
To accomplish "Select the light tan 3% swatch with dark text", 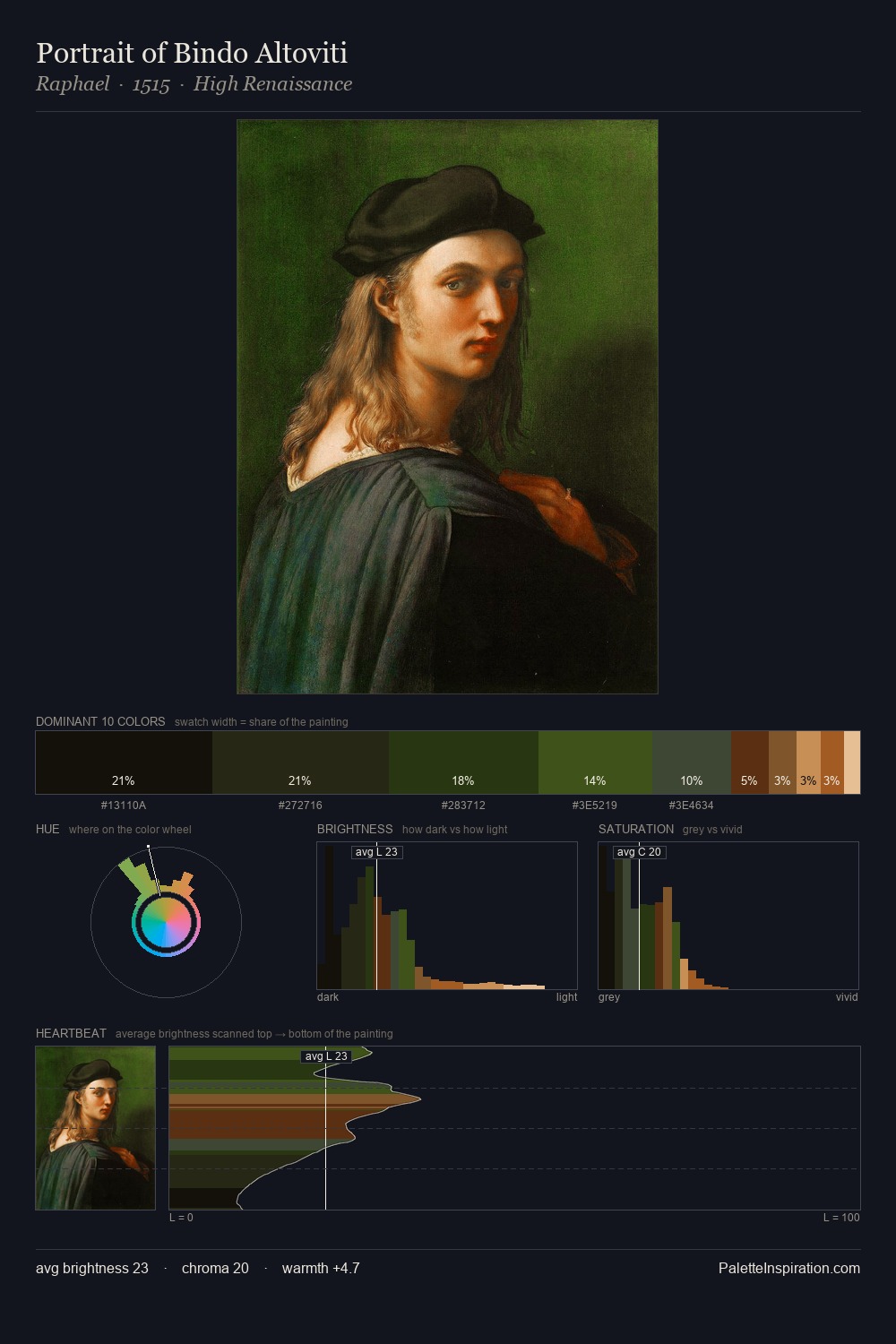I will 808,762.
